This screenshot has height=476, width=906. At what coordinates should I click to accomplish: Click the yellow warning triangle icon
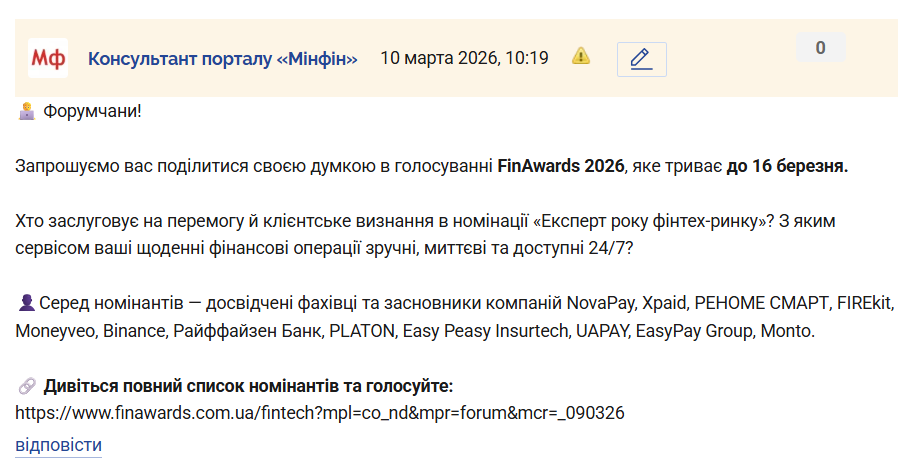[x=581, y=57]
